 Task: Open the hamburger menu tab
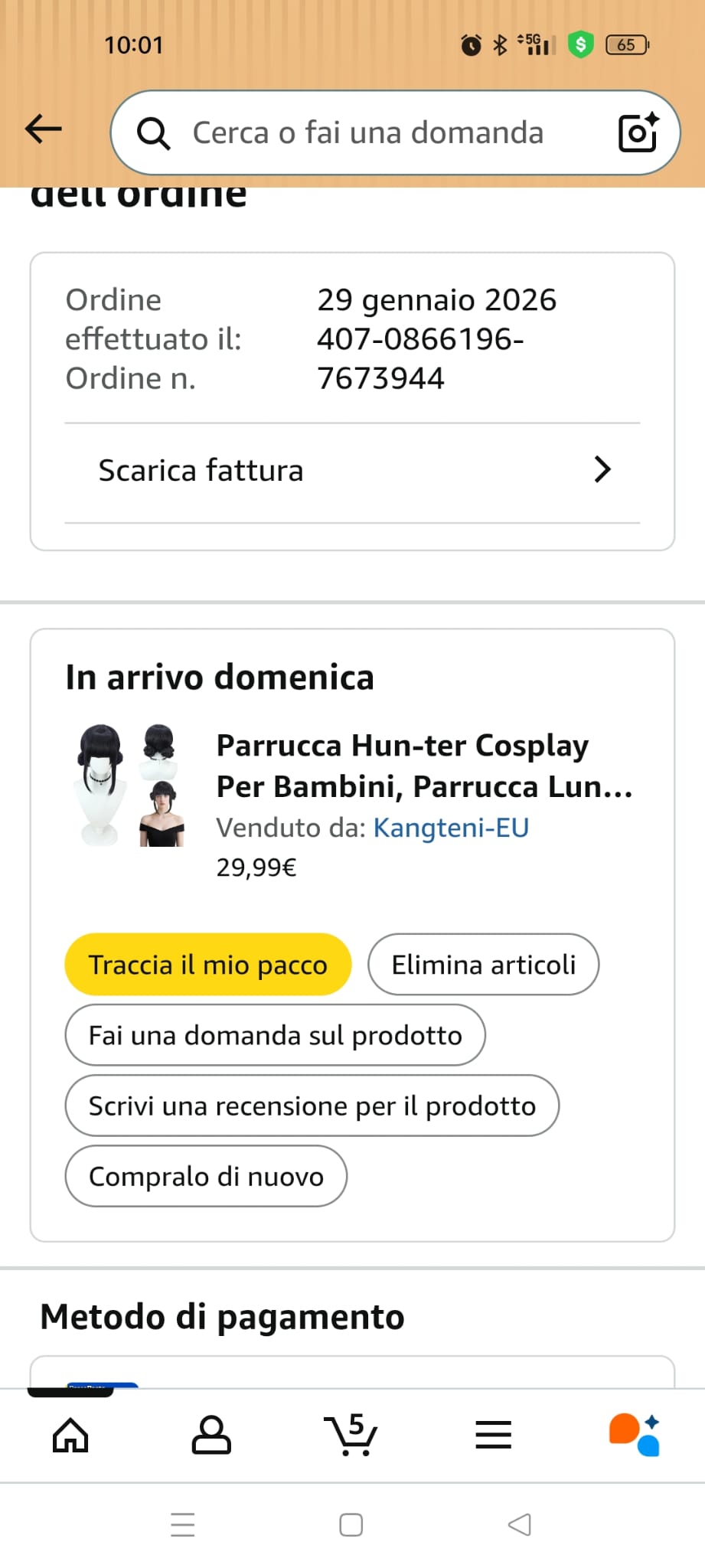click(493, 1435)
